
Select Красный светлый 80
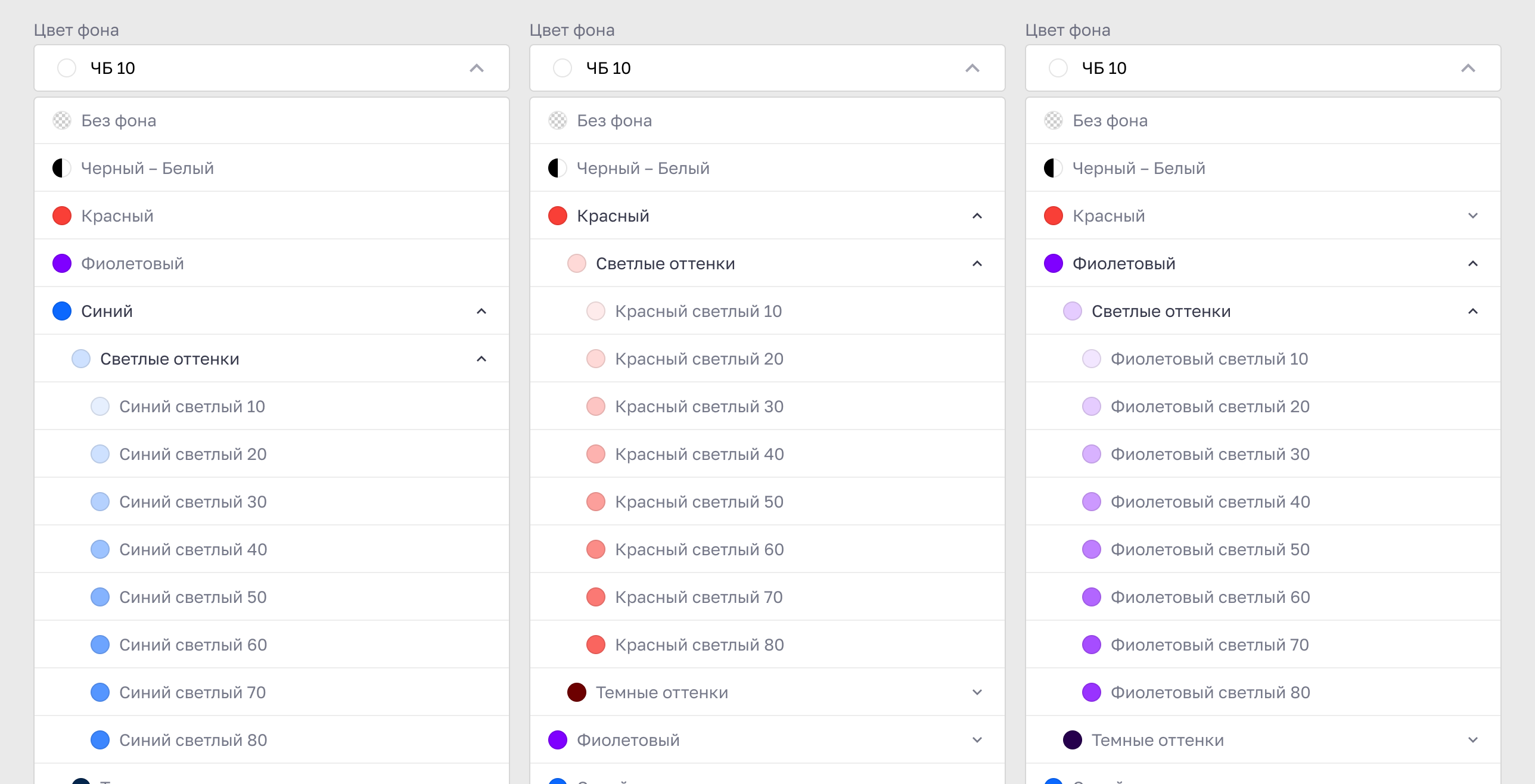767,645
